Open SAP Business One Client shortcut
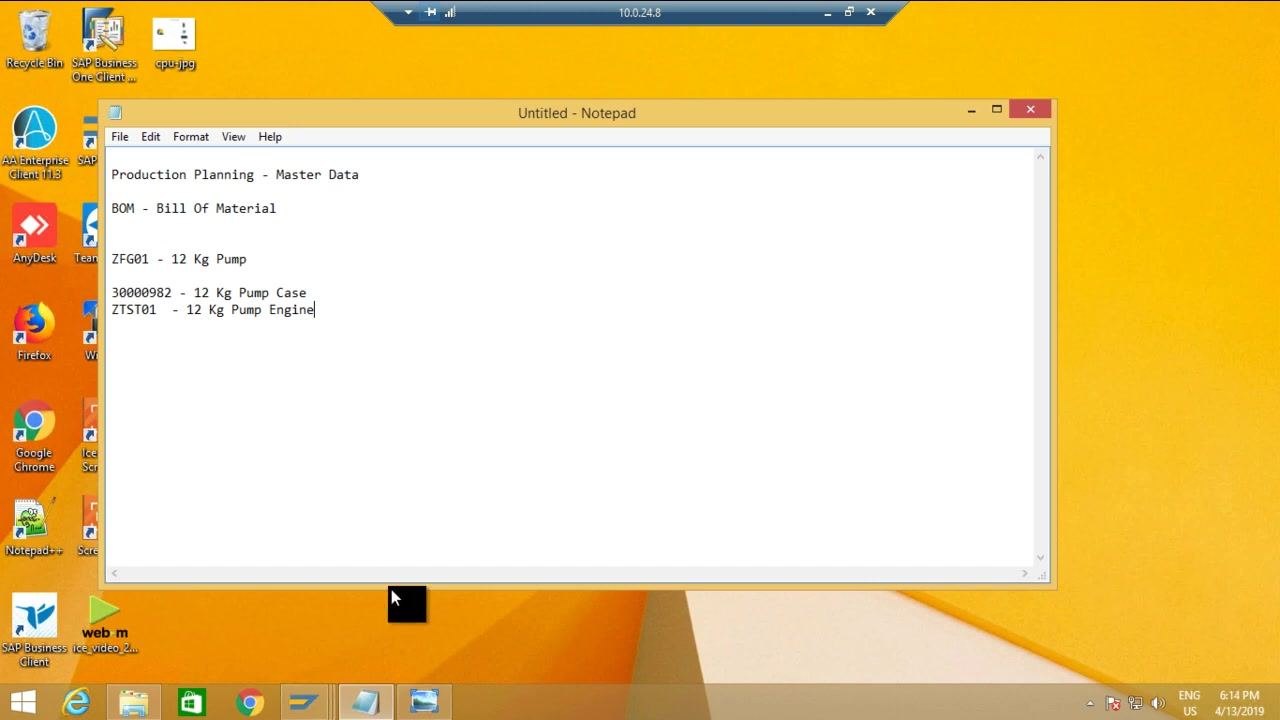The image size is (1280, 720). [104, 46]
